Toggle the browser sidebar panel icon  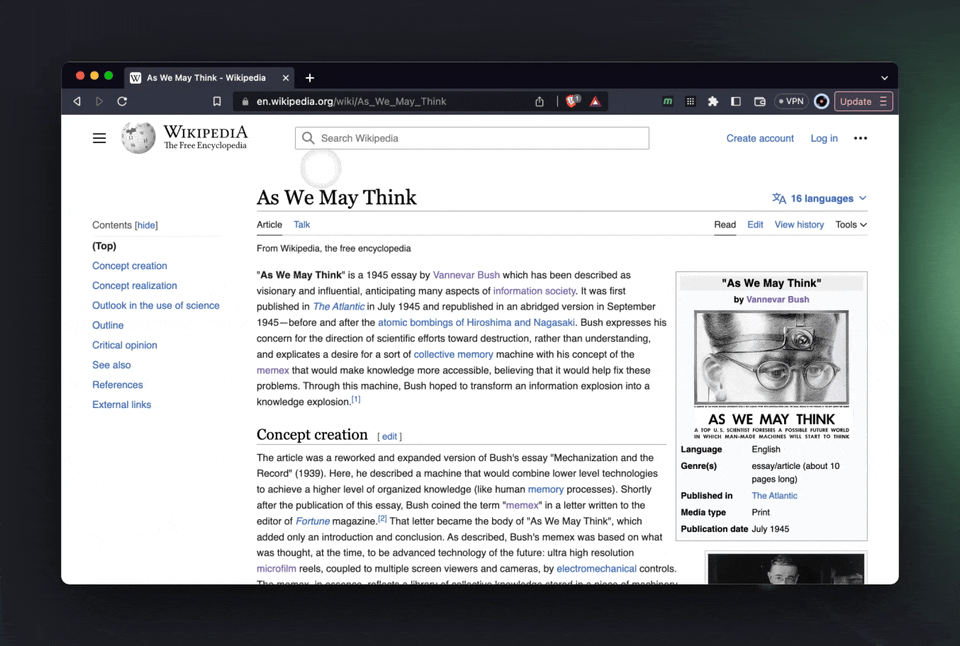(736, 101)
